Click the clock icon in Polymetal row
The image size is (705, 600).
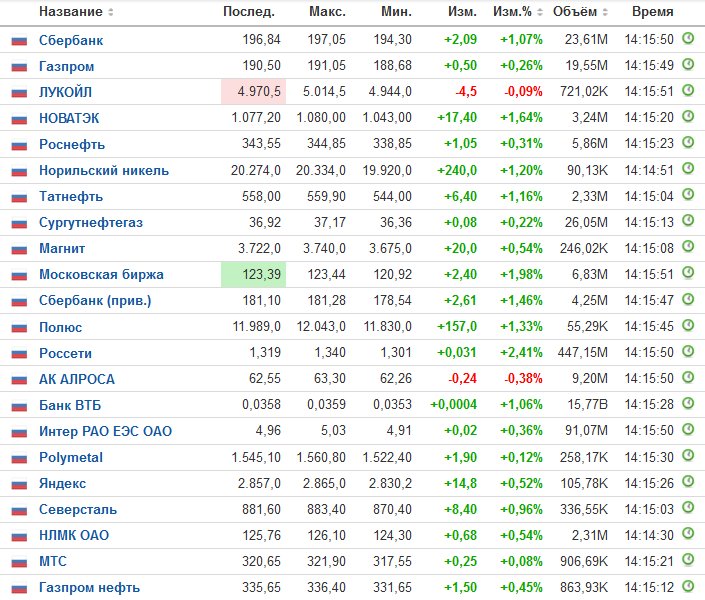click(688, 456)
